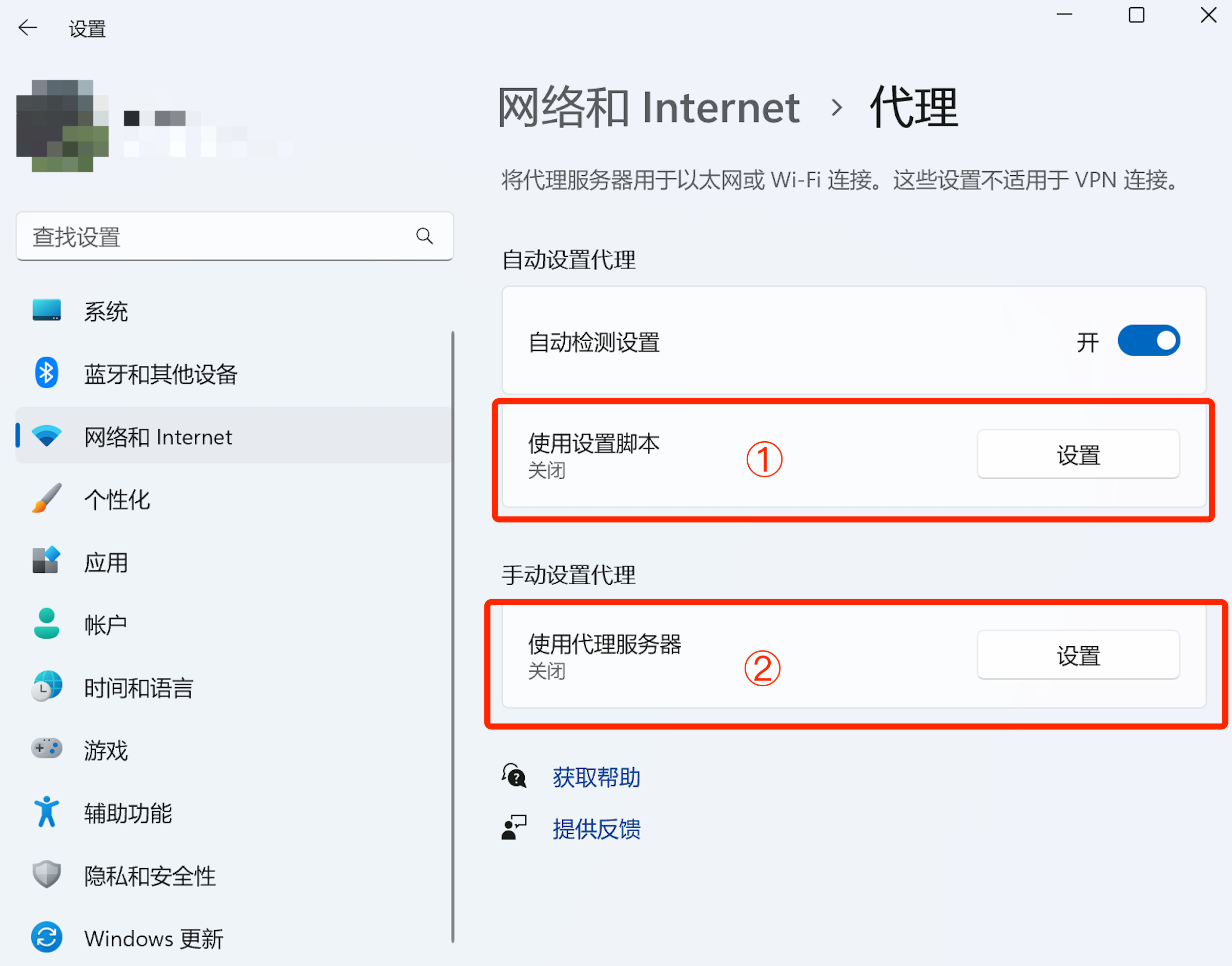The height and width of the screenshot is (966, 1232).
Task: Open 隐私和安全性 settings category
Action: 234,875
